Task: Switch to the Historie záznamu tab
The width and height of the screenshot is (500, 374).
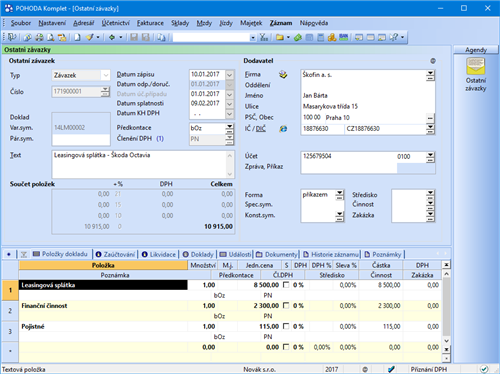Action: point(331,254)
